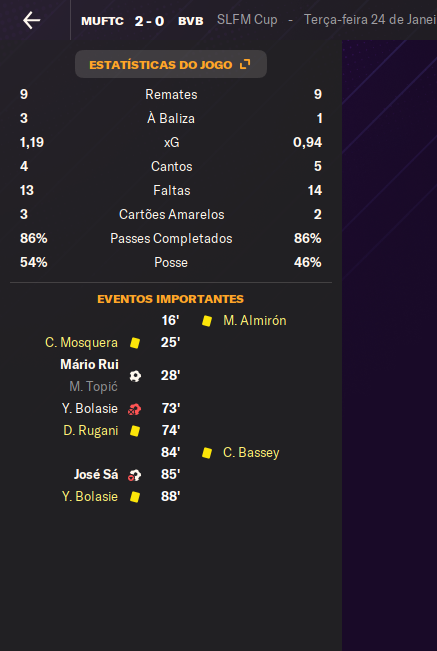This screenshot has height=651, width=437.
Task: Click the yellow card icon at 88'
Action: pos(135,497)
